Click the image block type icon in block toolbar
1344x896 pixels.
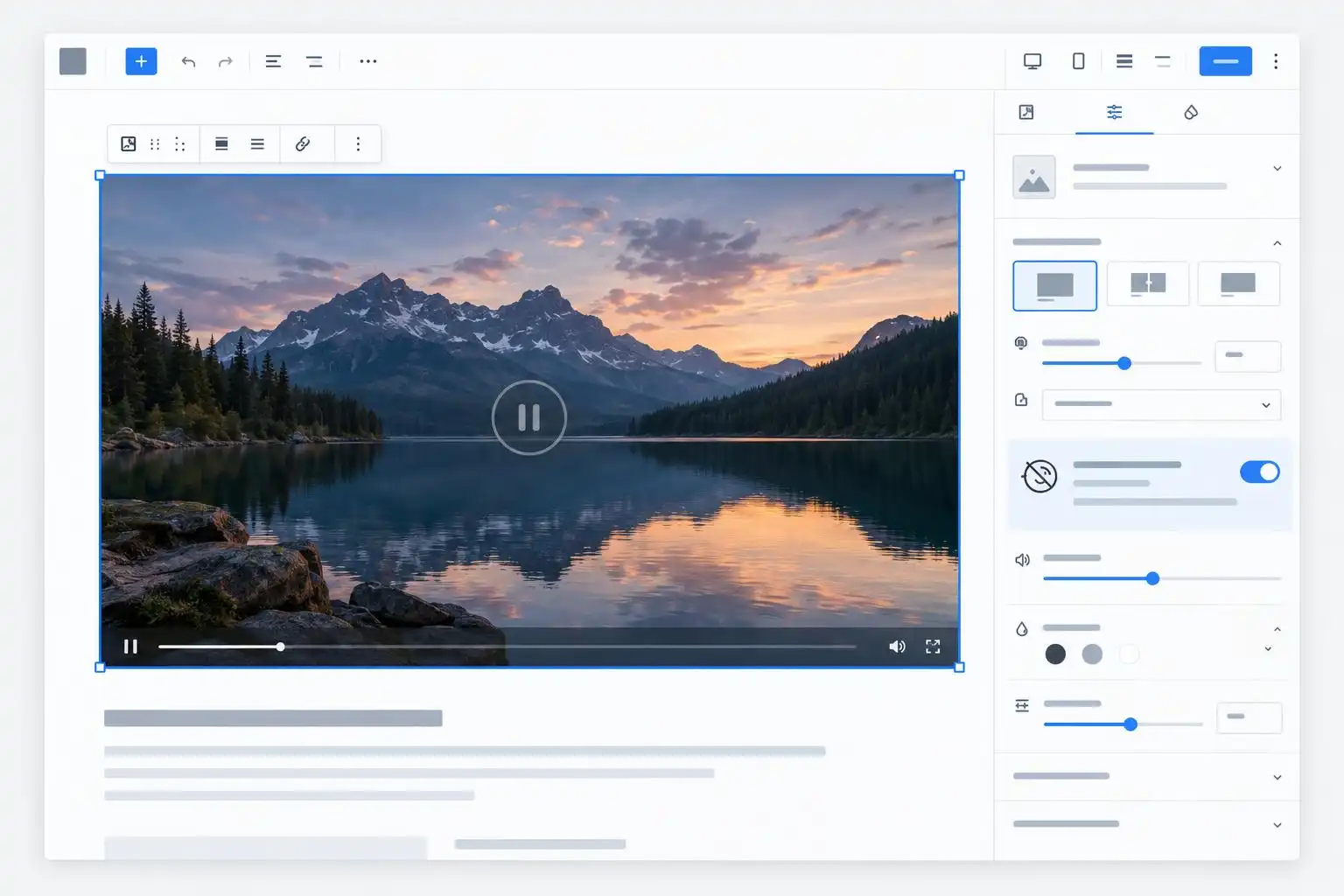pos(129,143)
